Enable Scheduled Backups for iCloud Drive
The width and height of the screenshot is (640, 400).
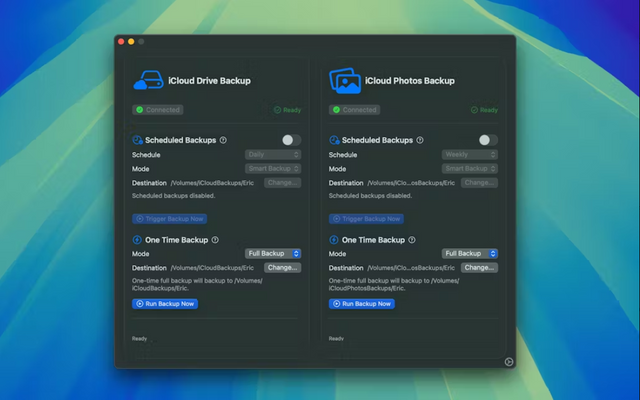[291, 140]
